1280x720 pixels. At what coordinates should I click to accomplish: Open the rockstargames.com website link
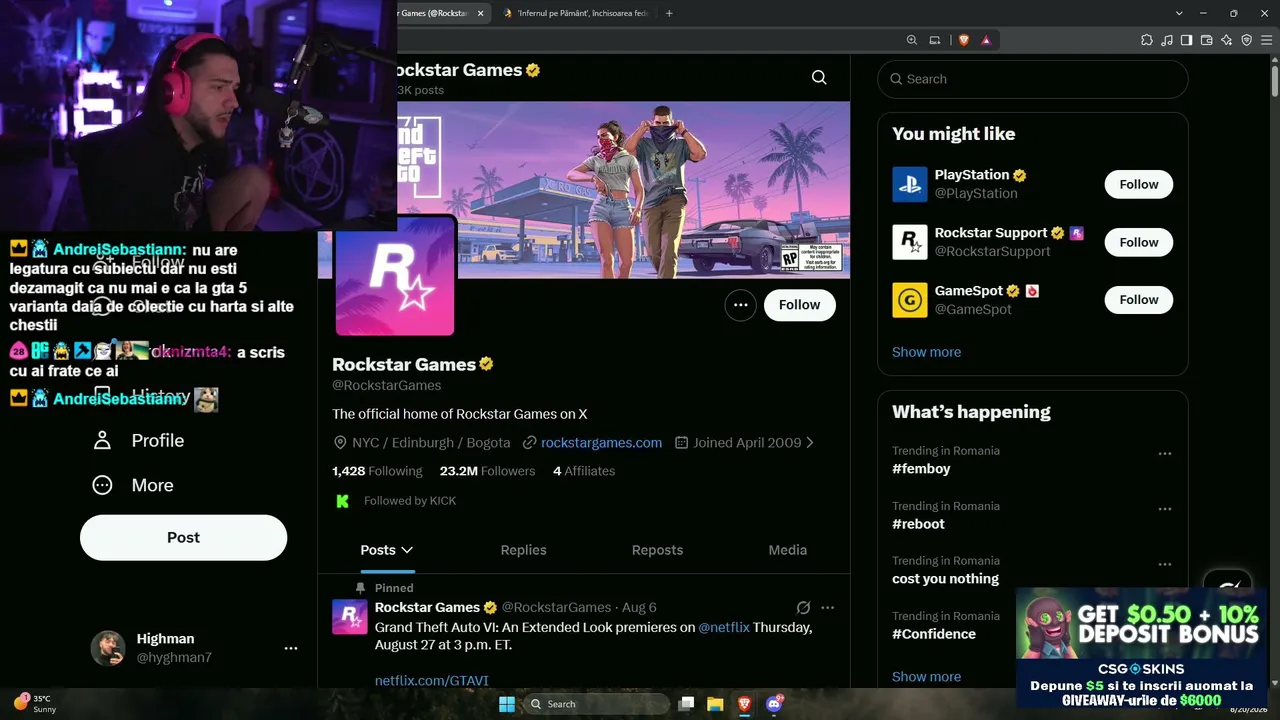coord(601,442)
